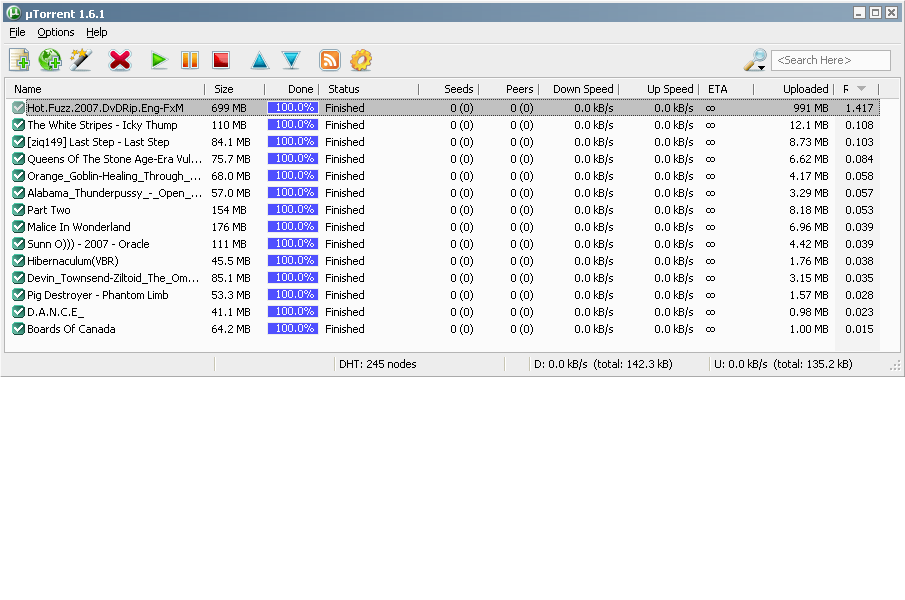905x600 pixels.
Task: Click status icon of Hot.Fuzz torrent
Action: click(18, 108)
